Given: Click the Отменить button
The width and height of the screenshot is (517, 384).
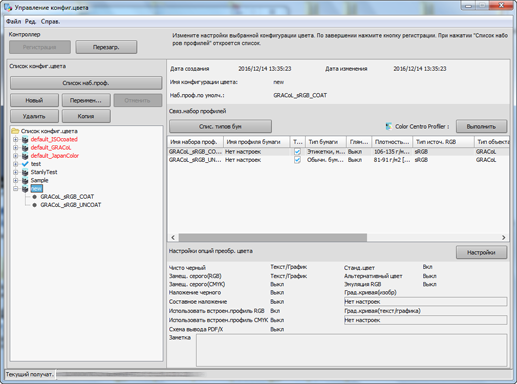Looking at the screenshot, I should click(138, 100).
